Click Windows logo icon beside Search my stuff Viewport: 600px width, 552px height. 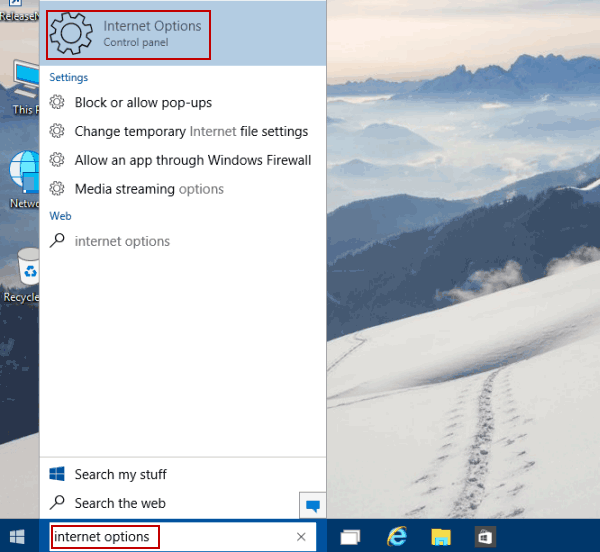(57, 474)
